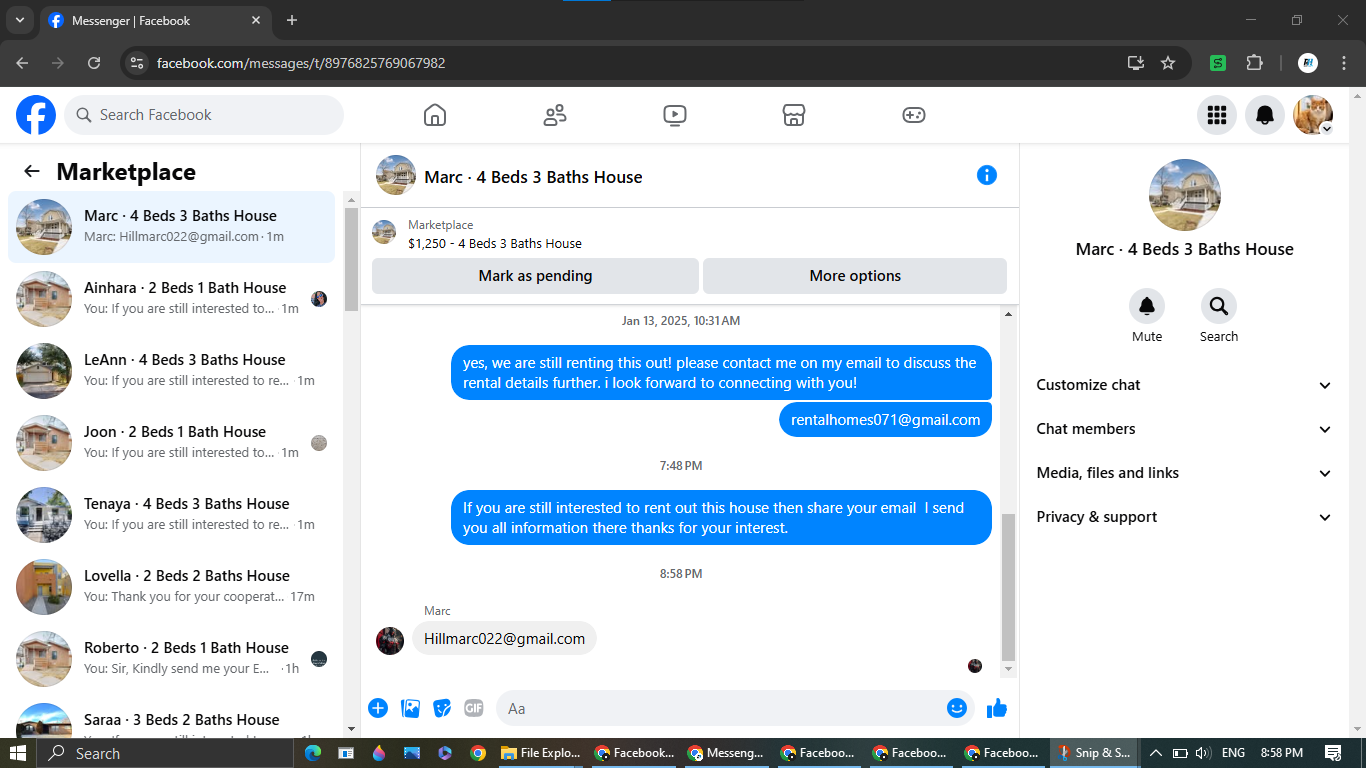Open the browser Extensions puzzle icon
The width and height of the screenshot is (1366, 768).
[x=1254, y=63]
